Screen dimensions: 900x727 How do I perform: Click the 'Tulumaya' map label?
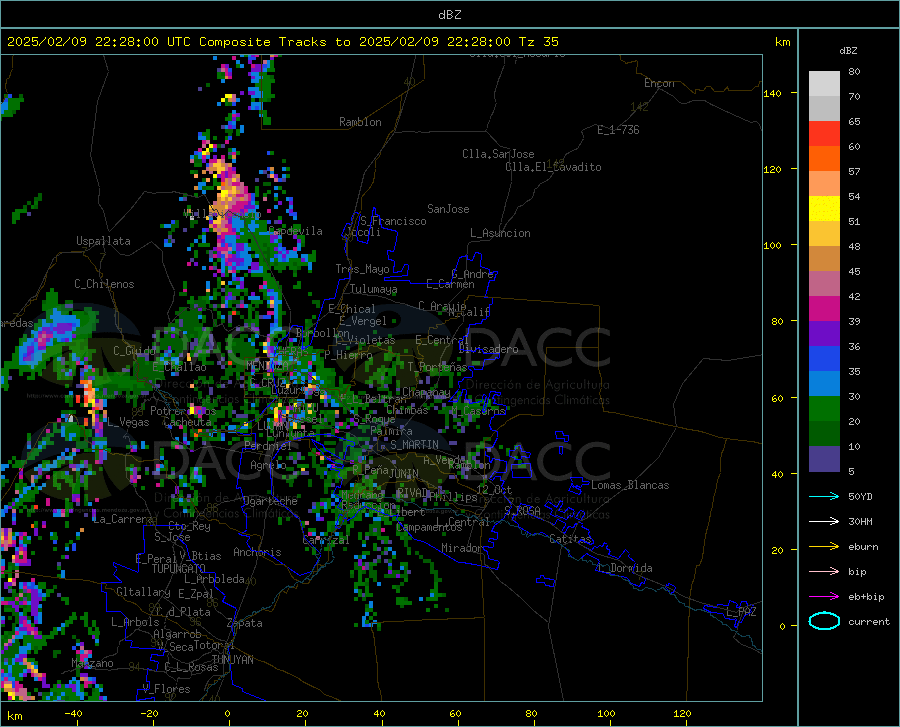click(374, 289)
